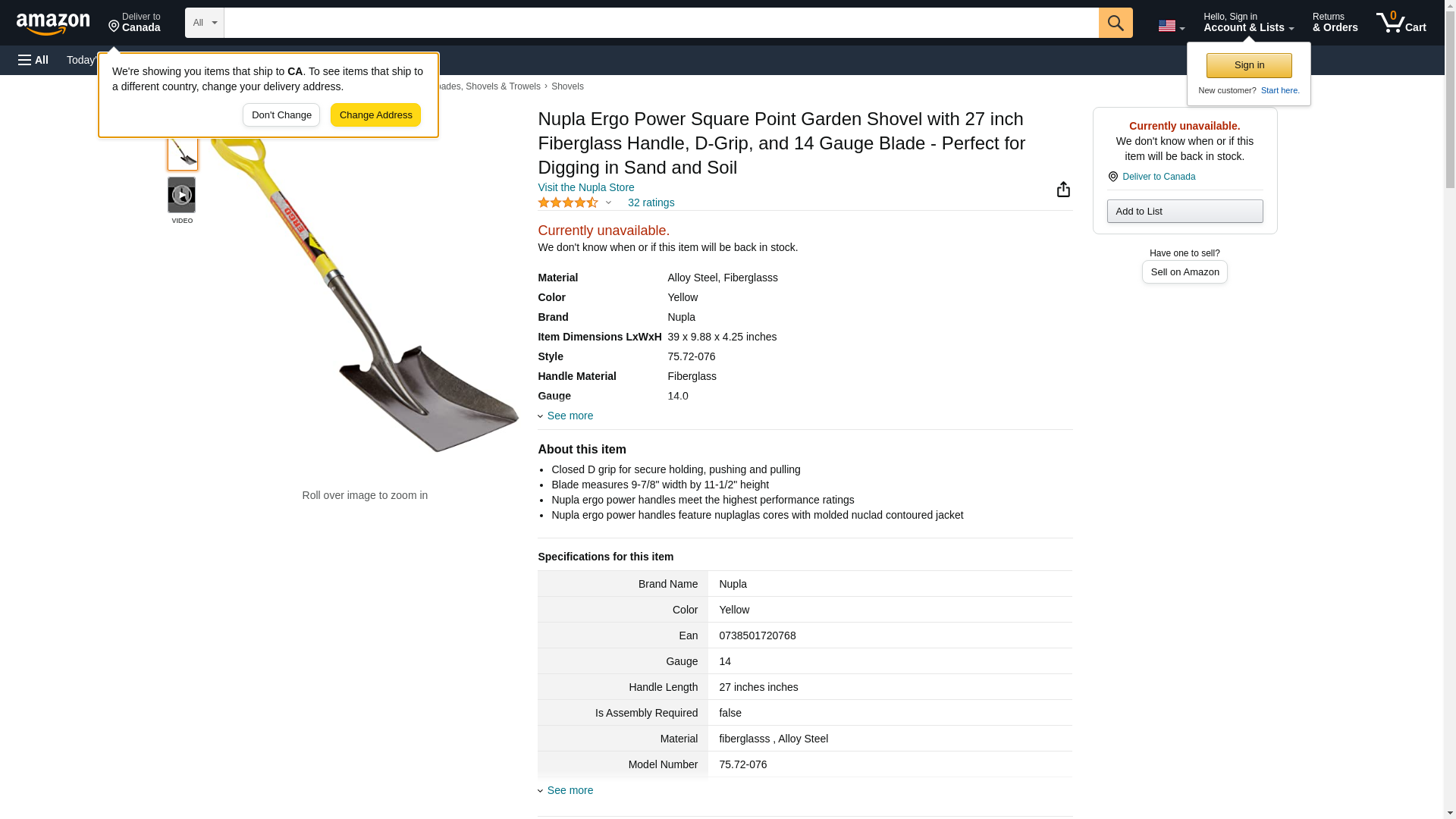Expand See more product details

(570, 416)
